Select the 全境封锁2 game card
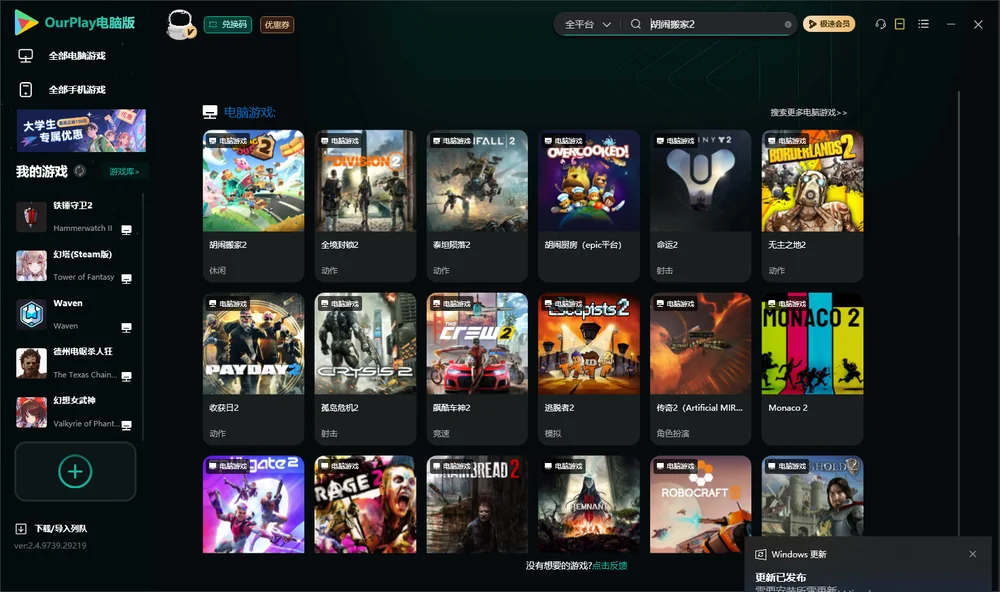This screenshot has height=592, width=1000. (365, 205)
